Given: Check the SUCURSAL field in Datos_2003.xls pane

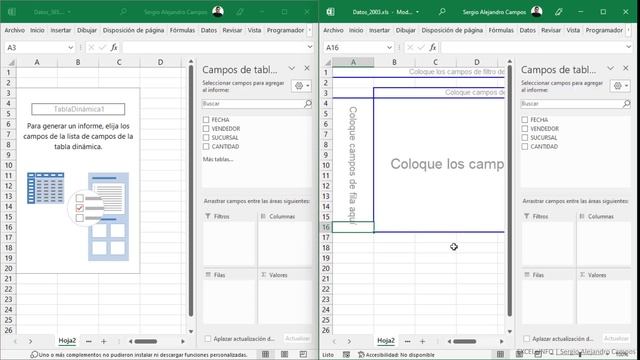Looking at the screenshot, I should [x=525, y=138].
